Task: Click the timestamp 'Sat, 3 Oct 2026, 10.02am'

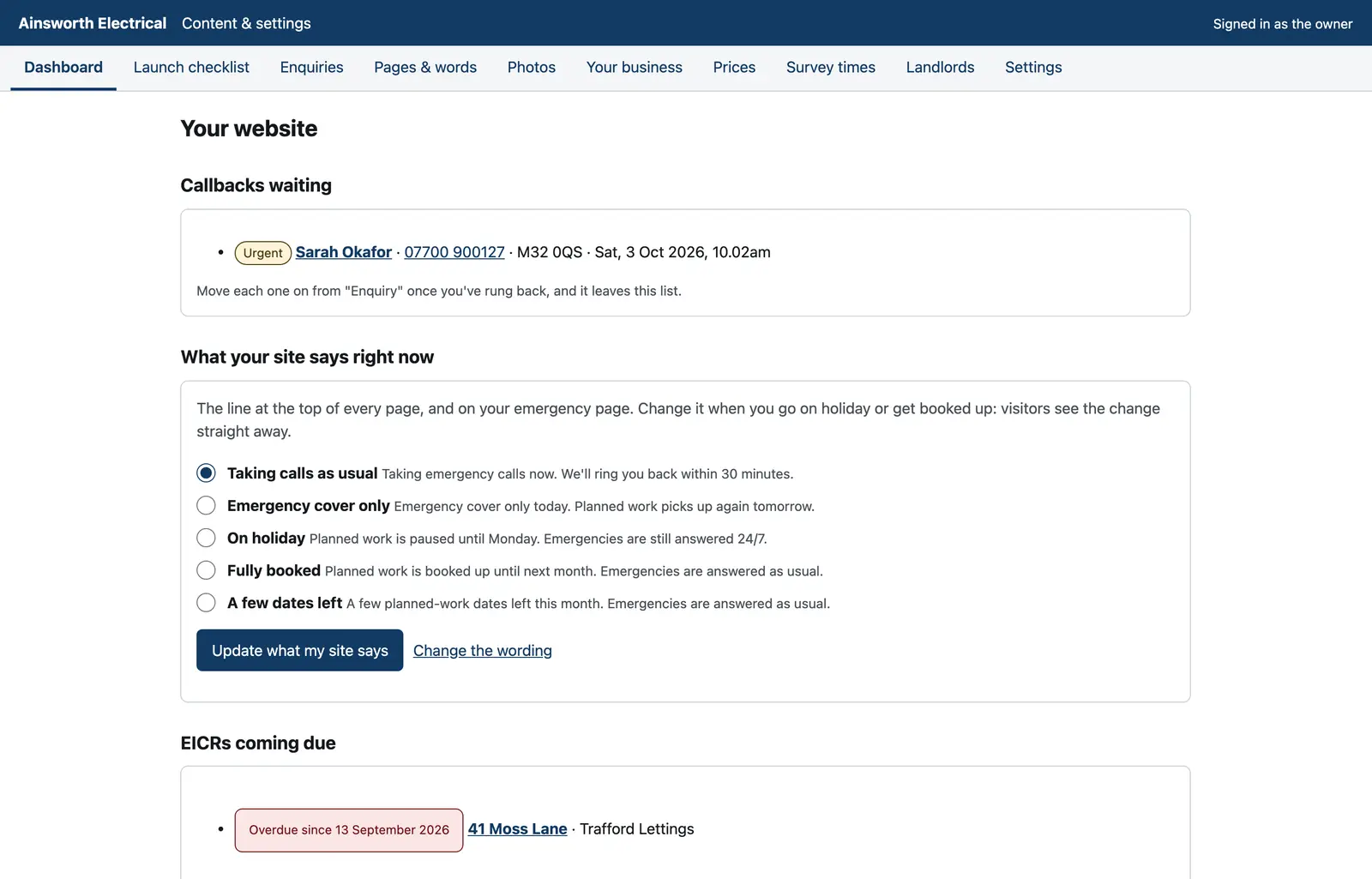Action: [x=683, y=252]
